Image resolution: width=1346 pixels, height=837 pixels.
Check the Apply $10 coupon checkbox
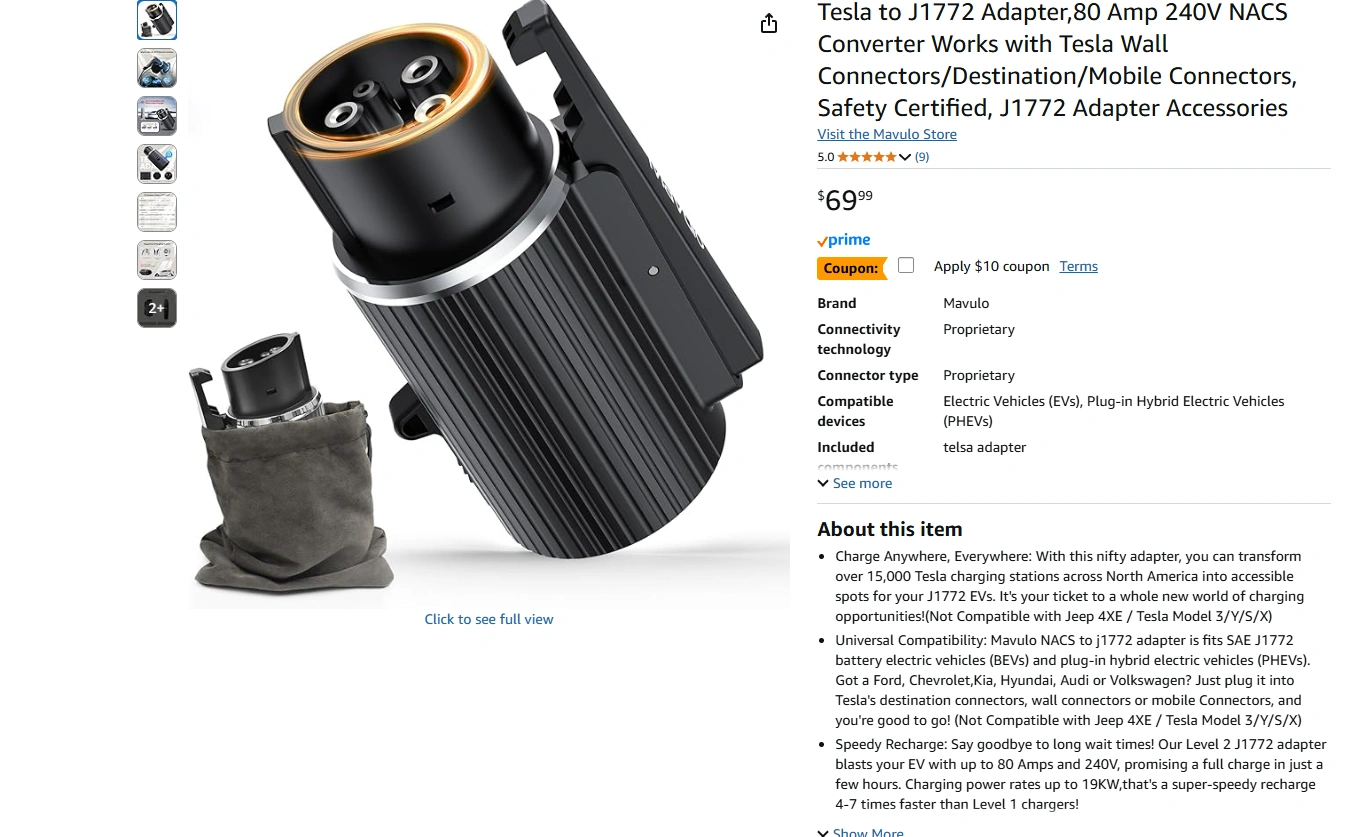click(906, 265)
